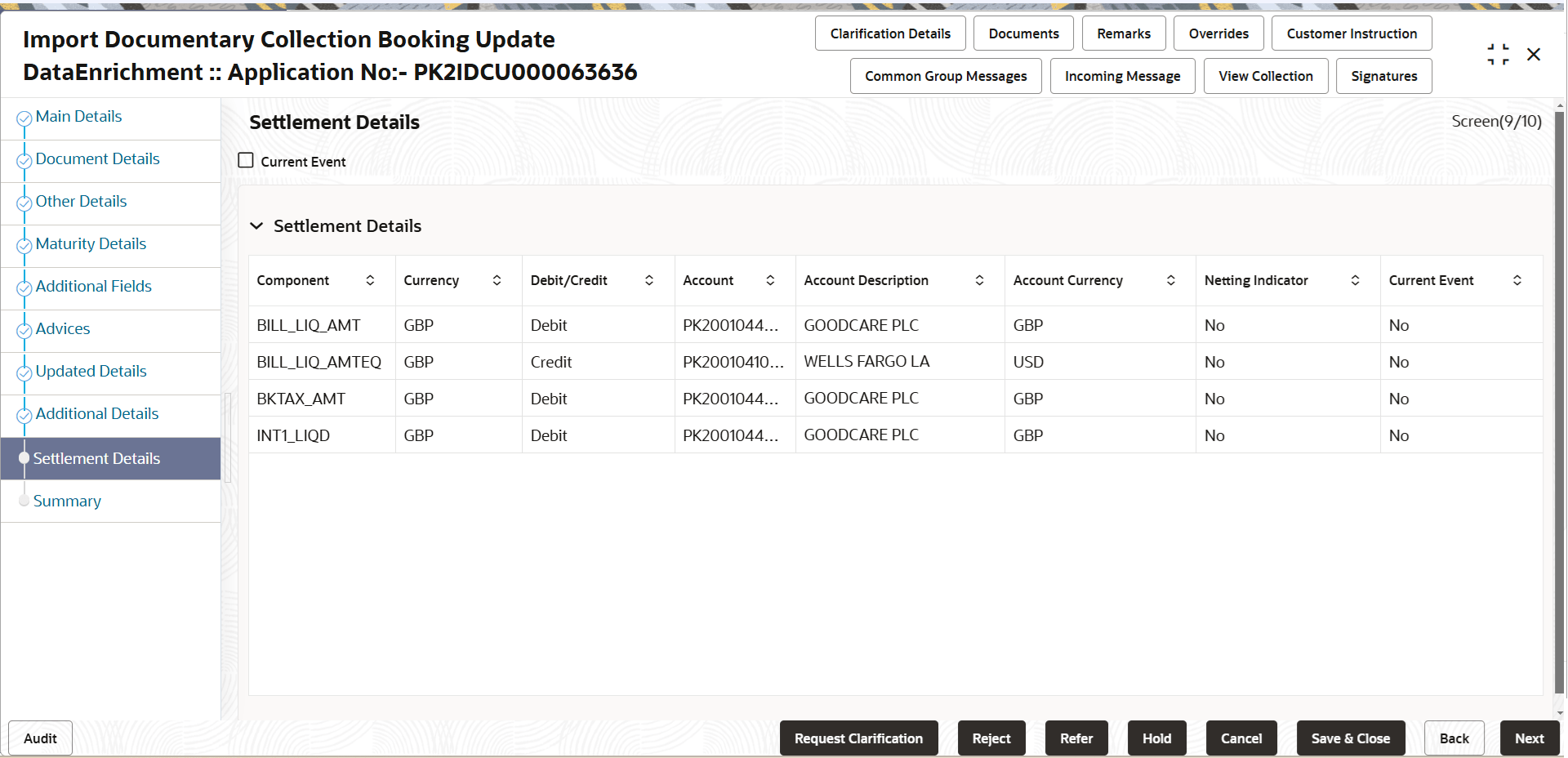
Task: Click the Refer button
Action: (x=1076, y=738)
